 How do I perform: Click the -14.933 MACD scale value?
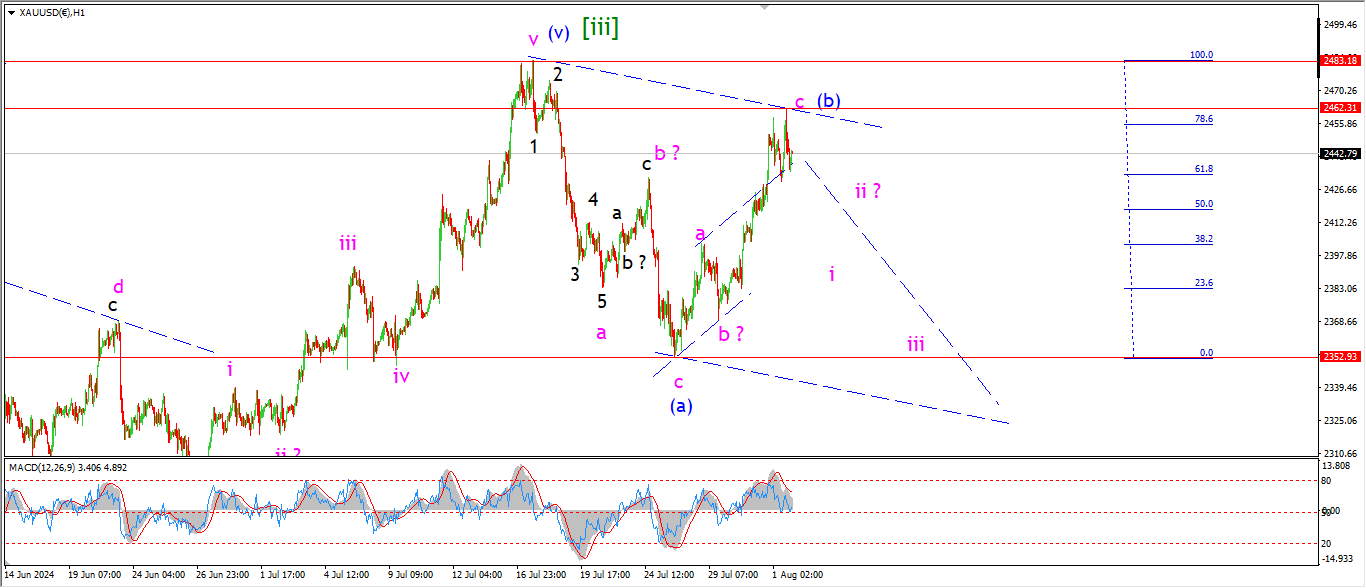[1338, 559]
